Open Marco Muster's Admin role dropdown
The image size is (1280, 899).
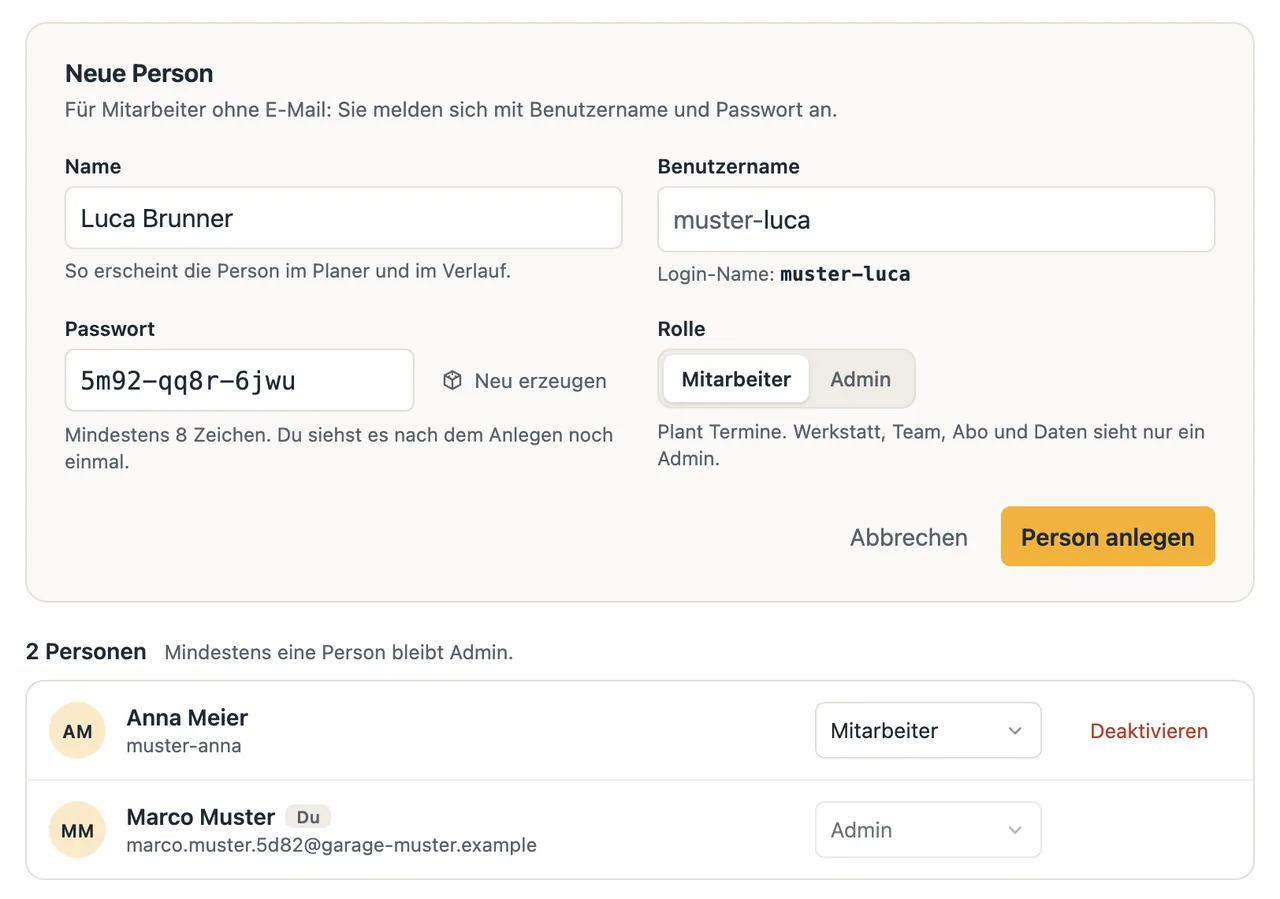click(928, 830)
